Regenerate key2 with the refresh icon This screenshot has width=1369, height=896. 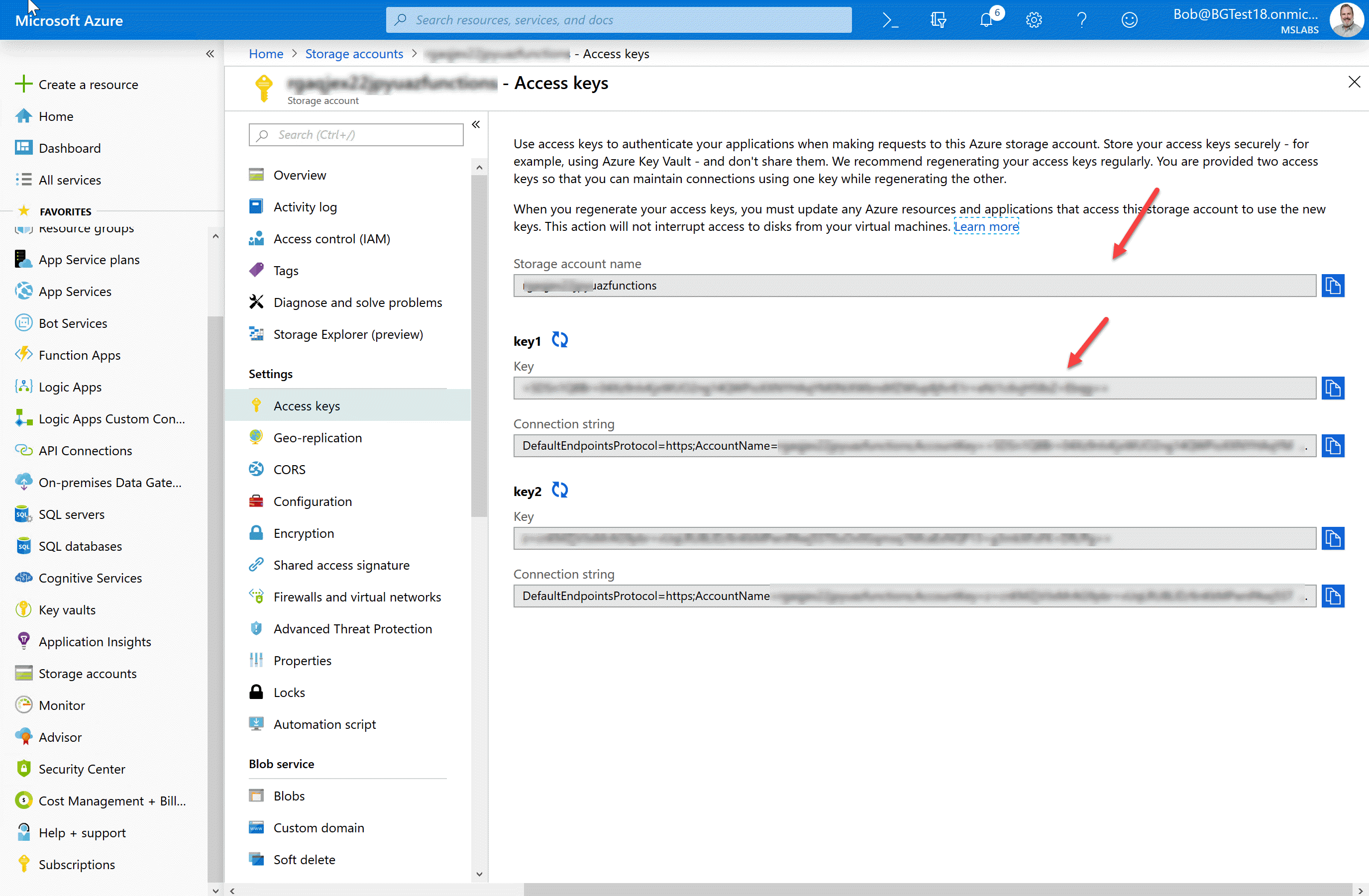pos(559,490)
